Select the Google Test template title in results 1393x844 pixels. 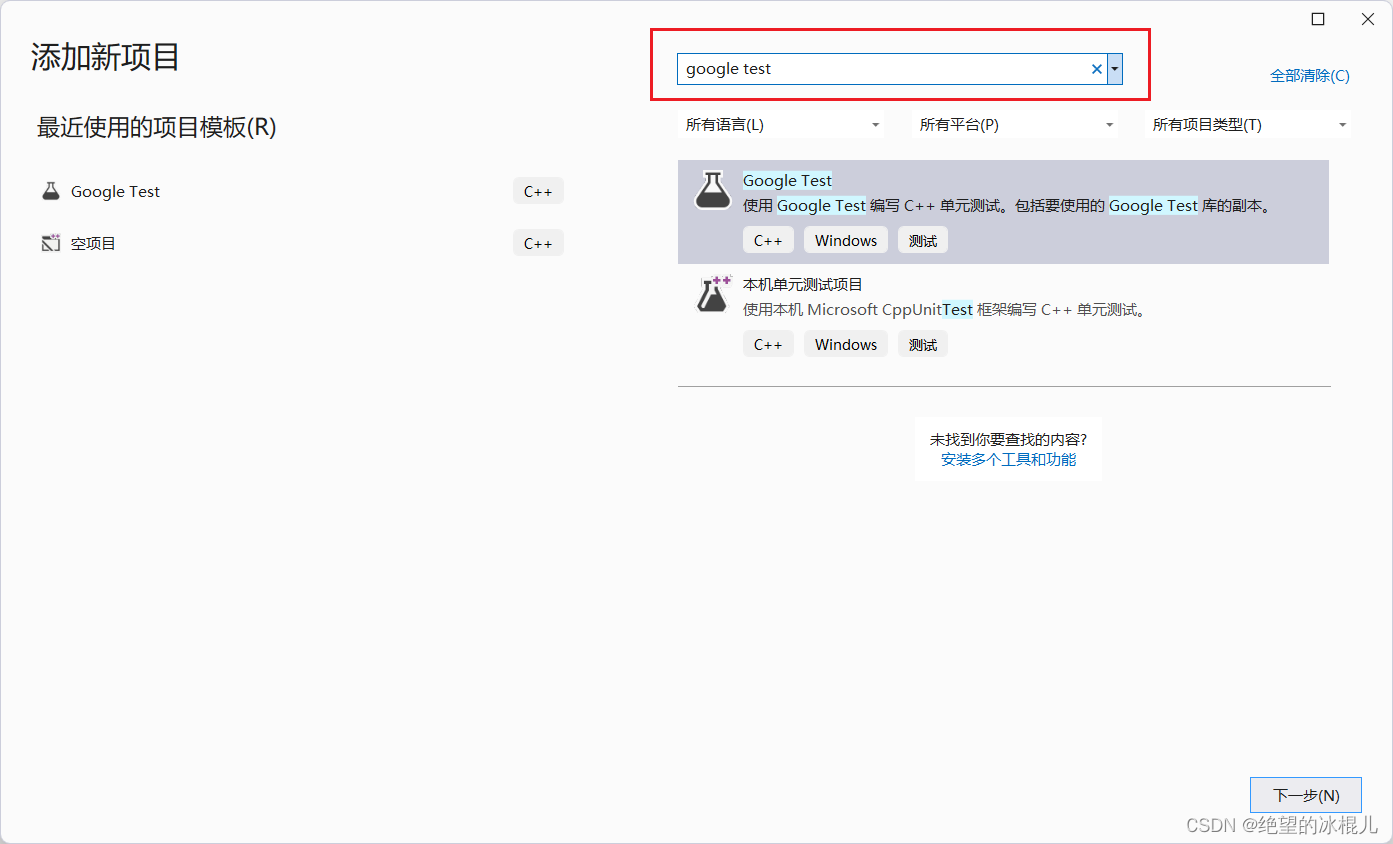click(787, 181)
